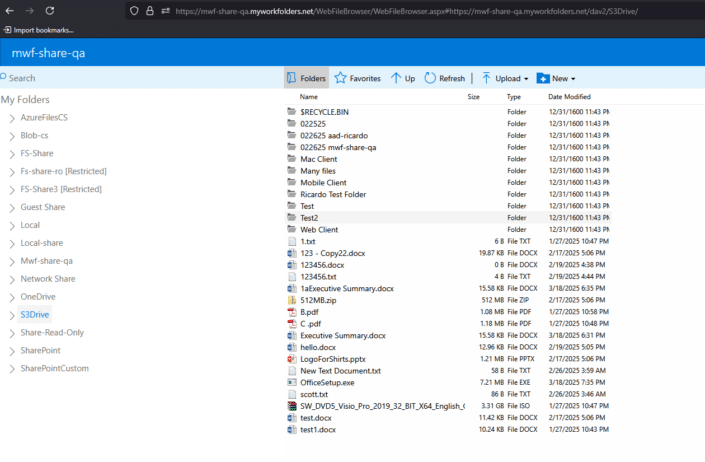Refresh the file listing
Image resolution: width=705 pixels, height=462 pixels.
(x=444, y=78)
